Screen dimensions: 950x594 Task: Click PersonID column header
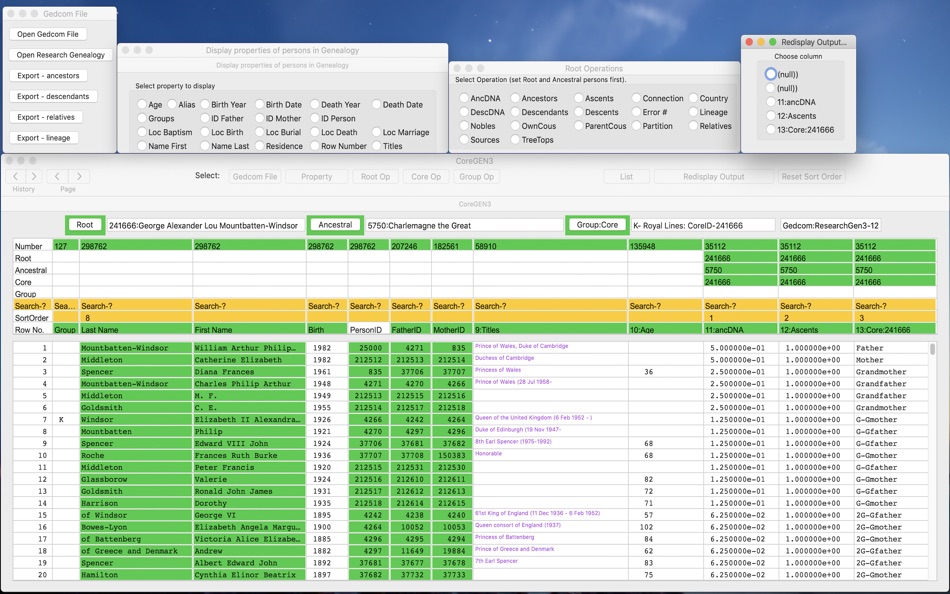pyautogui.click(x=368, y=330)
